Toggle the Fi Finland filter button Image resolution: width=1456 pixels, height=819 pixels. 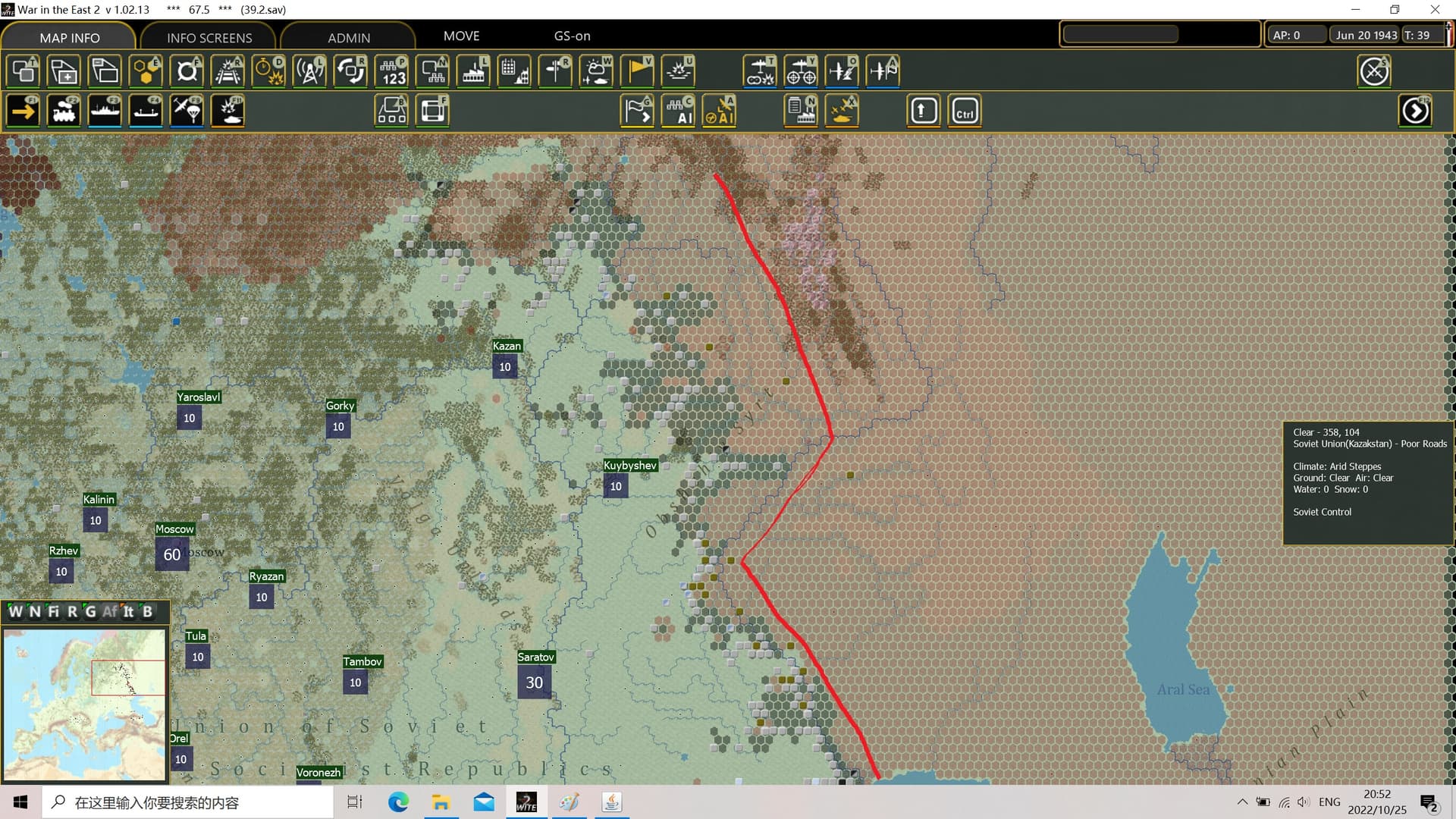coord(53,612)
